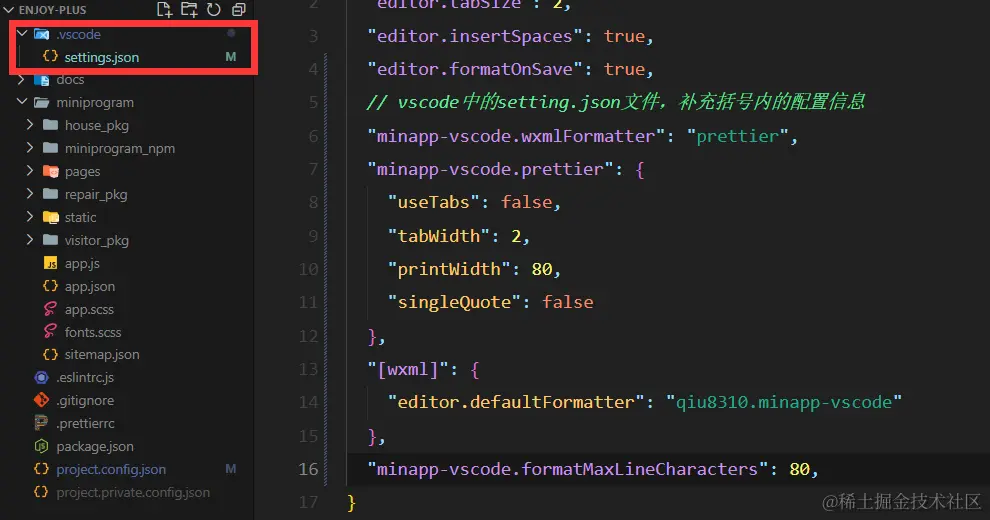The image size is (990, 520).
Task: Expand the pages folder chevron
Action: [x=30, y=170]
